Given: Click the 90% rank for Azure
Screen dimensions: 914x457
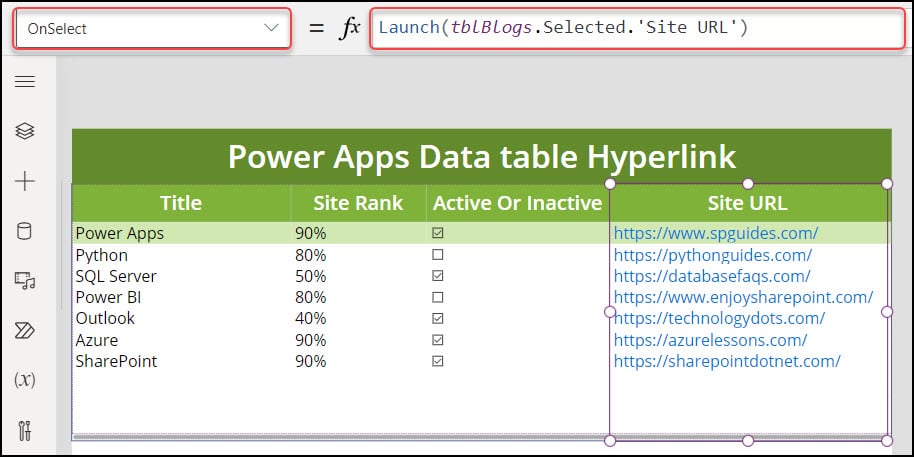Looking at the screenshot, I should pyautogui.click(x=311, y=340).
